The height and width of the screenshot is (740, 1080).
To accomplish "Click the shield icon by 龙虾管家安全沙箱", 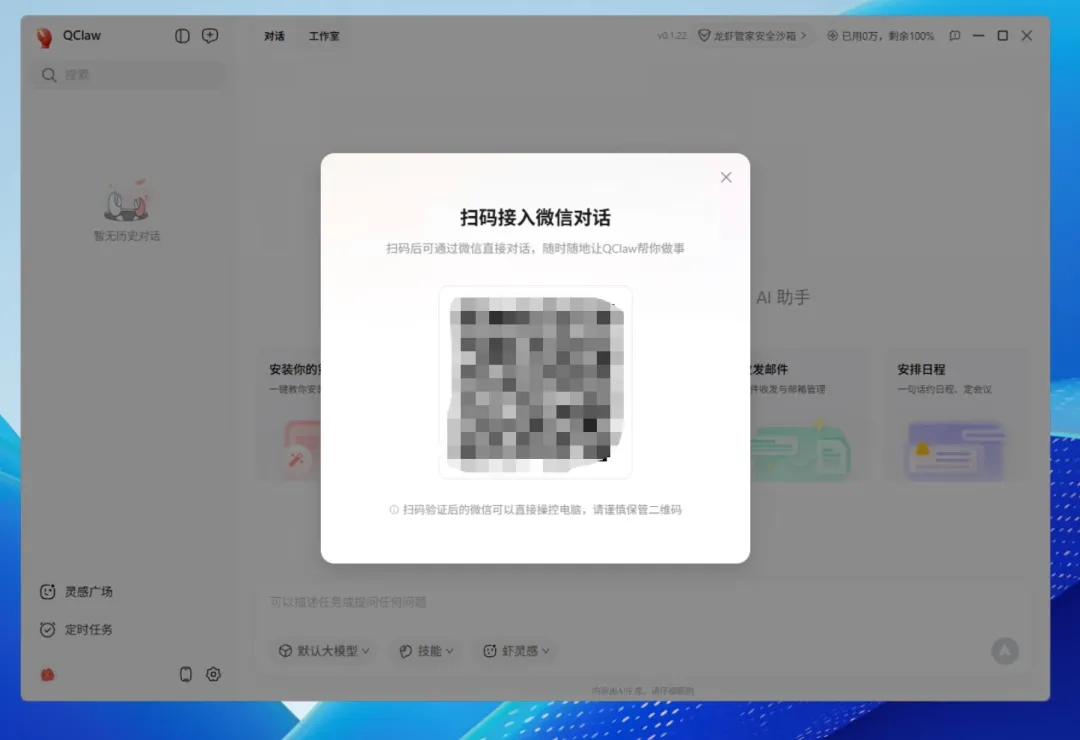I will (x=704, y=36).
